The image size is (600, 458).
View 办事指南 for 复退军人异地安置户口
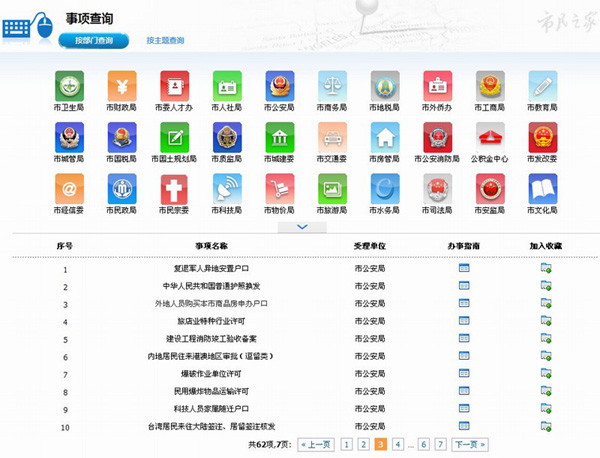[463, 268]
